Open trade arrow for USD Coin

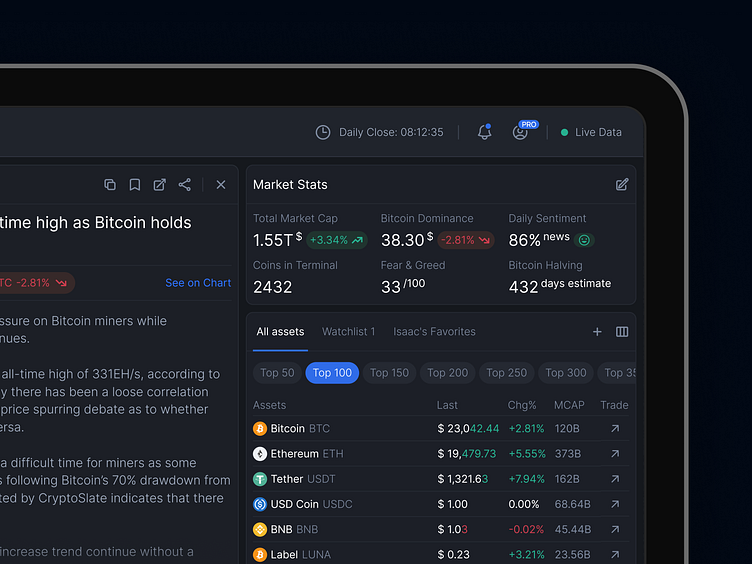[615, 504]
